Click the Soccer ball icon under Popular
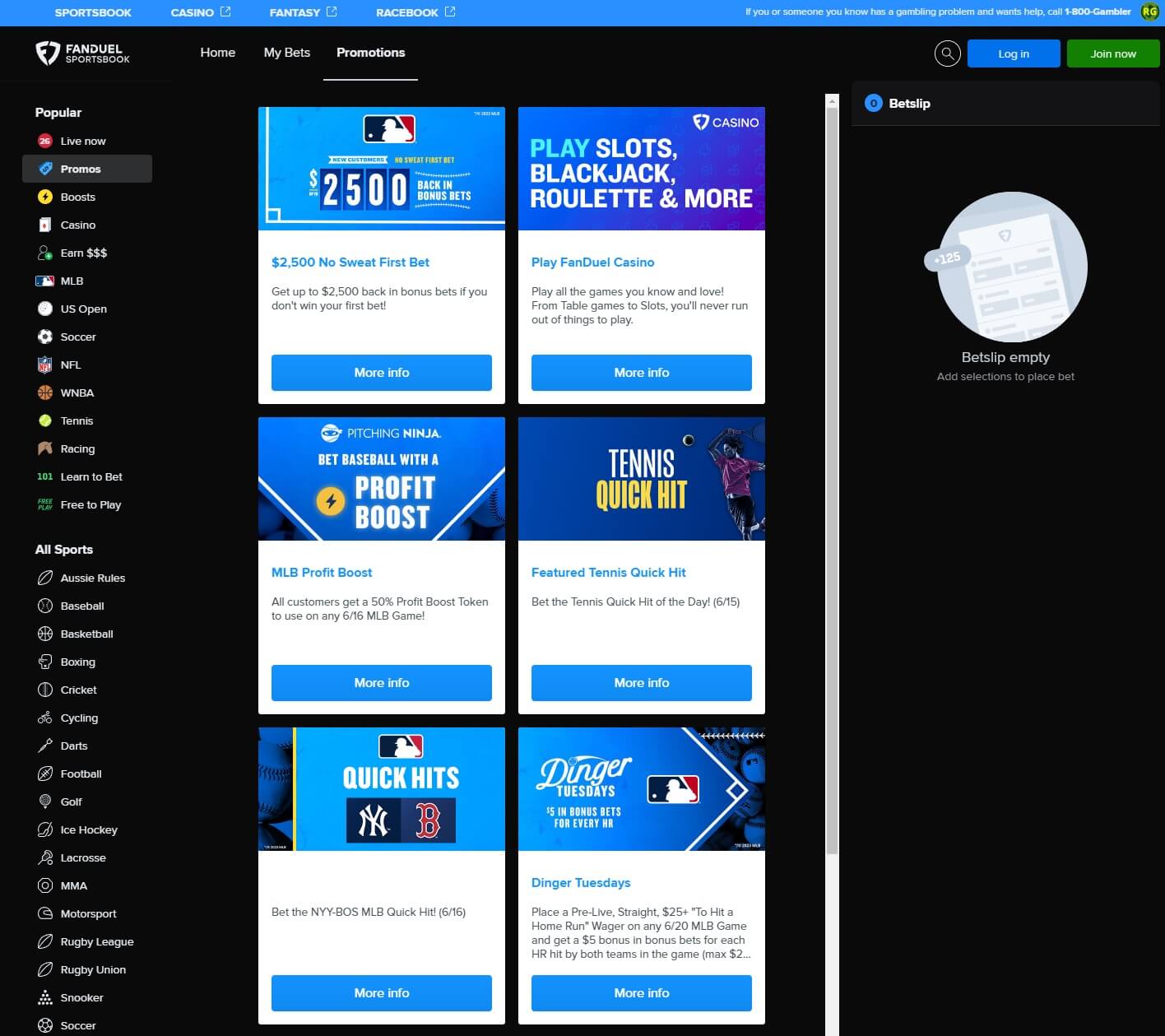 coord(45,337)
